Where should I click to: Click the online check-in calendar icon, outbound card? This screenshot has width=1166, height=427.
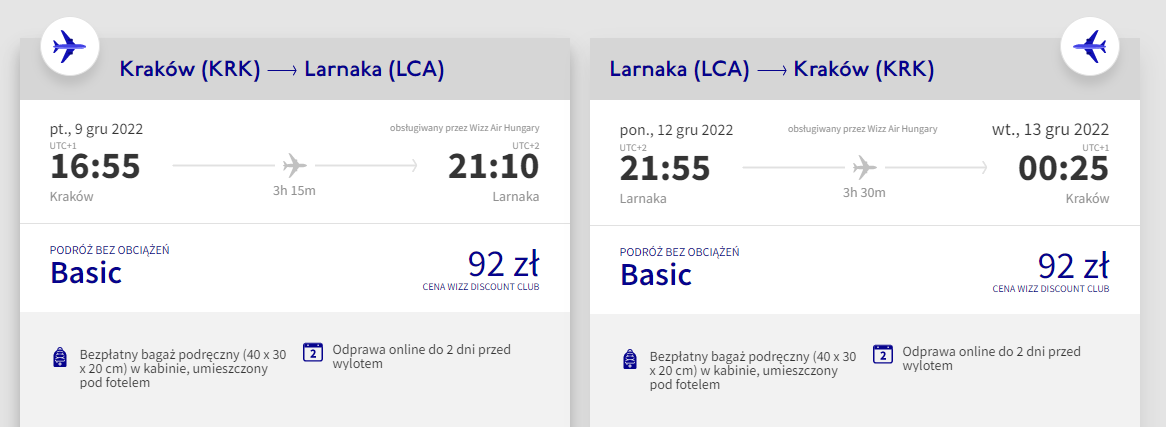[x=314, y=352]
